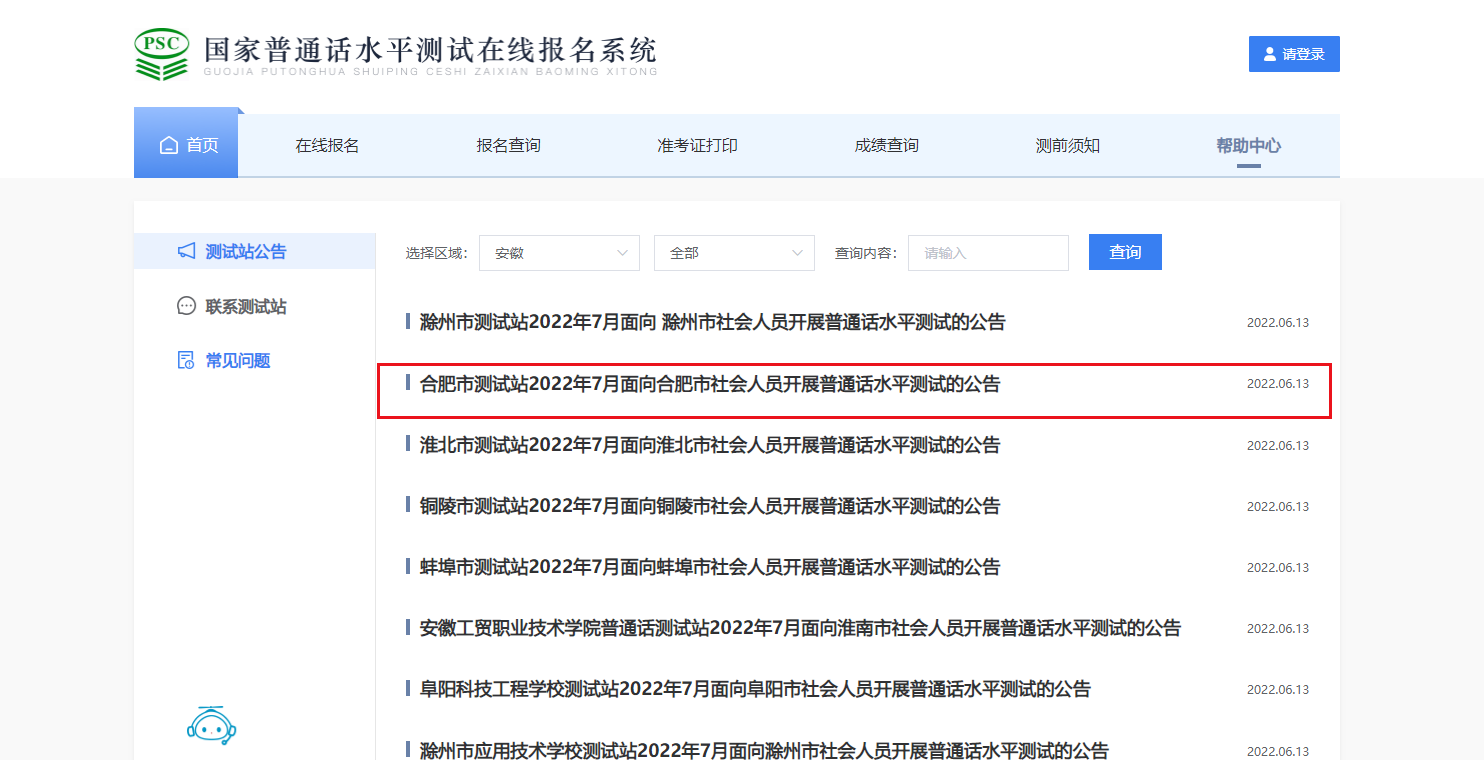Click the home icon in 首页 tab
Image resolution: width=1484 pixels, height=760 pixels.
(x=169, y=146)
